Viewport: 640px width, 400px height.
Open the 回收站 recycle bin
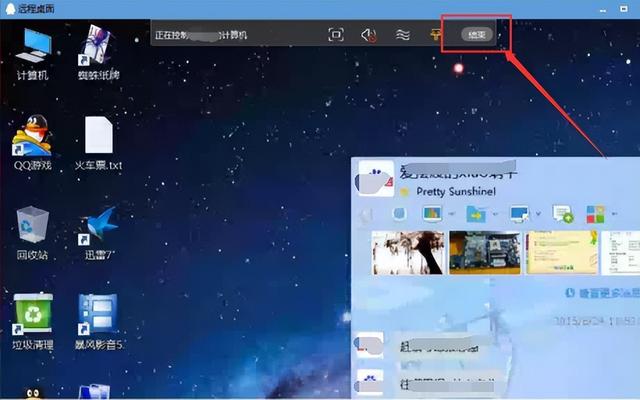(33, 233)
